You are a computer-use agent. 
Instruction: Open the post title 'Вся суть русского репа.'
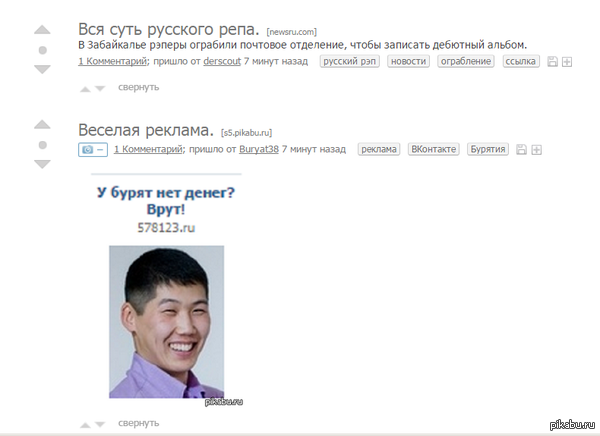(x=169, y=29)
